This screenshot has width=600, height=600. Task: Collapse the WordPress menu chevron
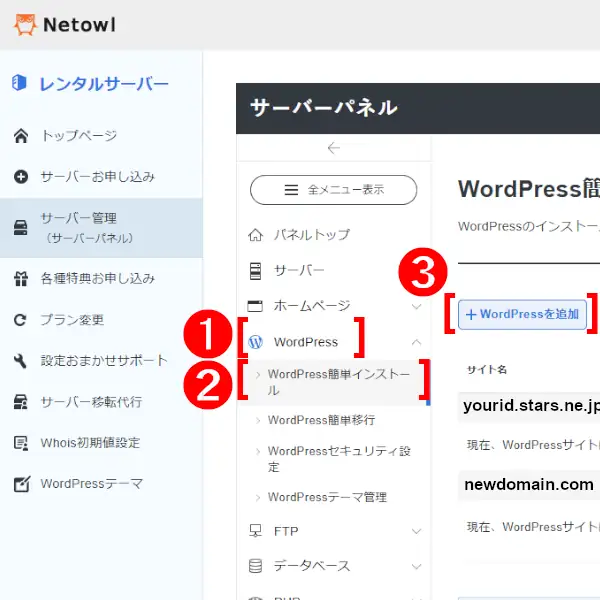click(x=417, y=342)
